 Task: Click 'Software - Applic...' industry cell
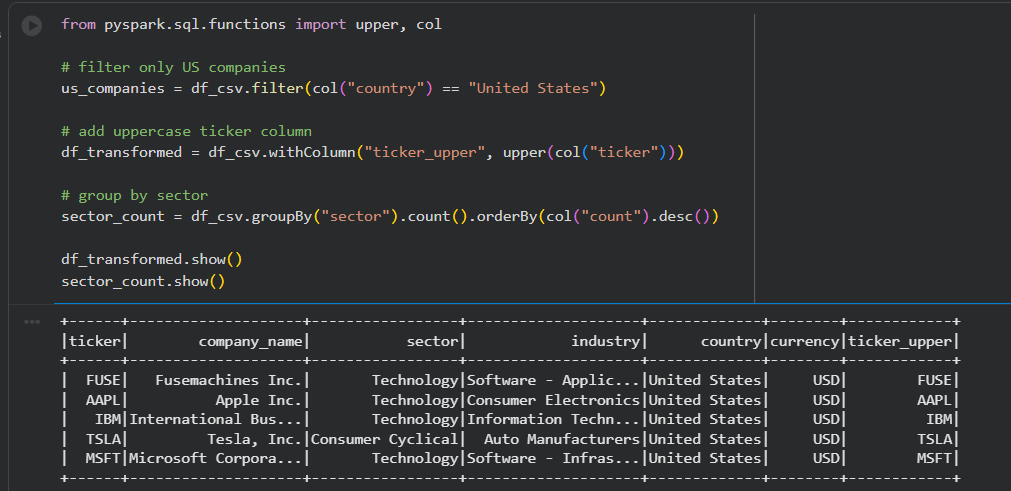553,380
